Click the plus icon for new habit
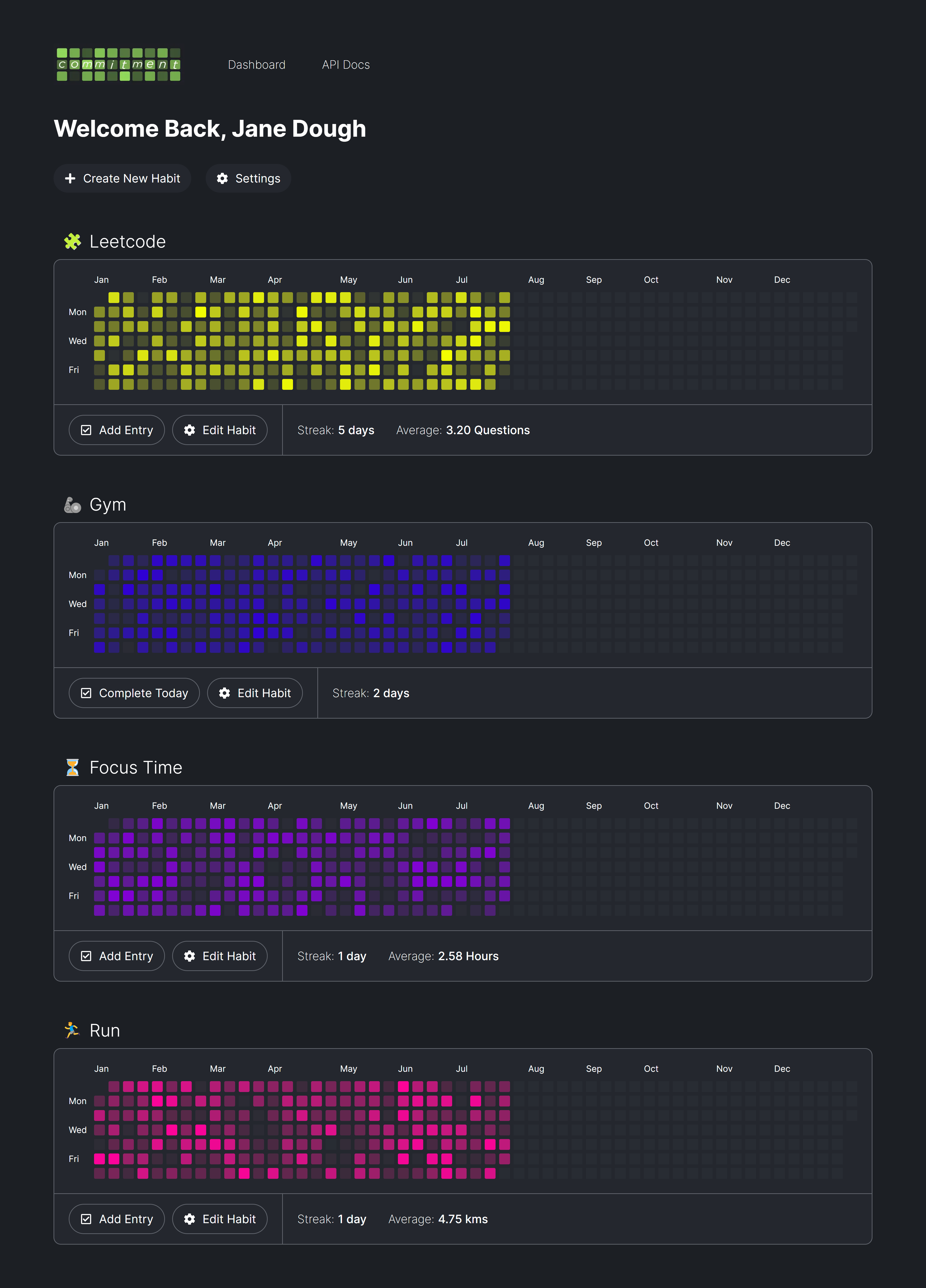 click(70, 178)
